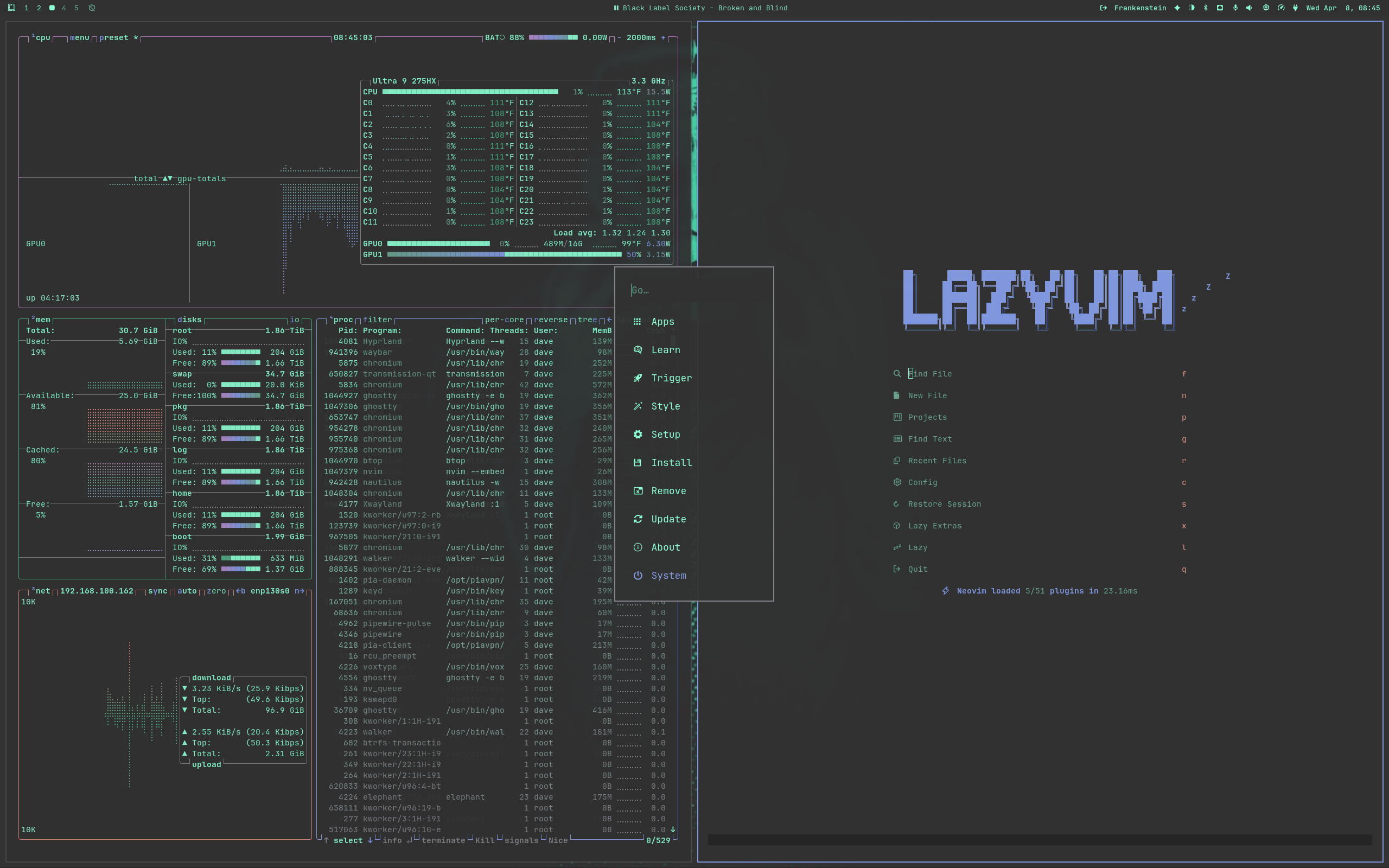Click the Apps grid icon in launcher
1389x868 pixels.
pos(637,322)
